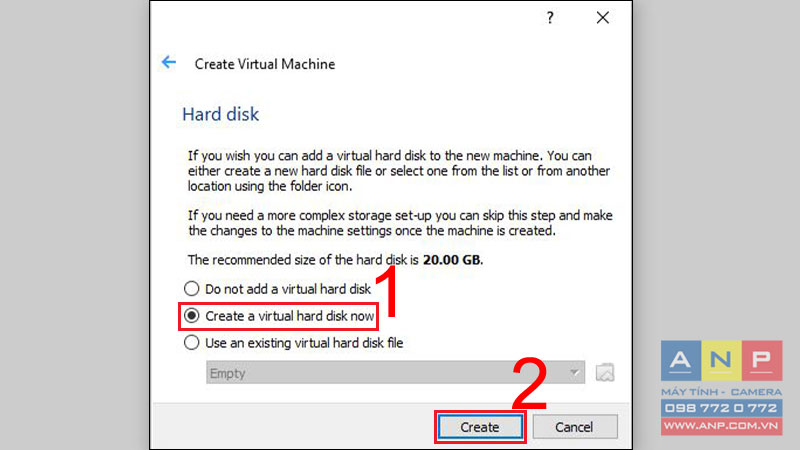The image size is (800, 450).
Task: Cancel the virtual machine wizard
Action: pyautogui.click(x=575, y=427)
